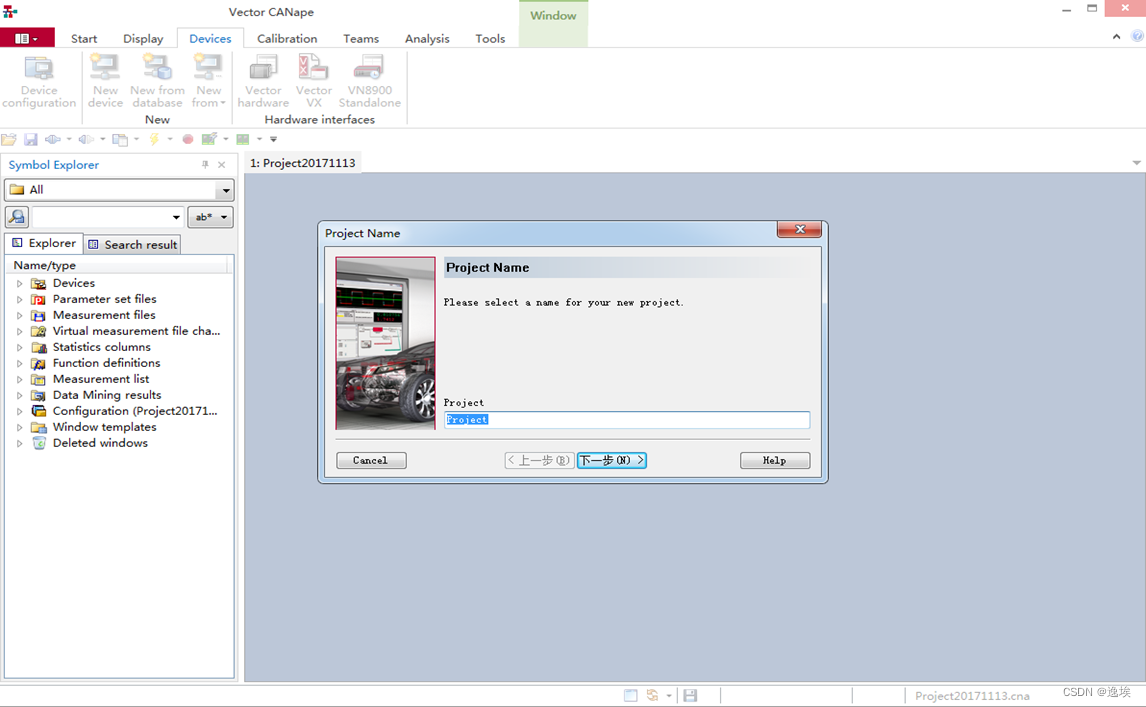Screen dimensions: 1146x707
Task: Collapse the ribbon with caret icon
Action: 1116,37
